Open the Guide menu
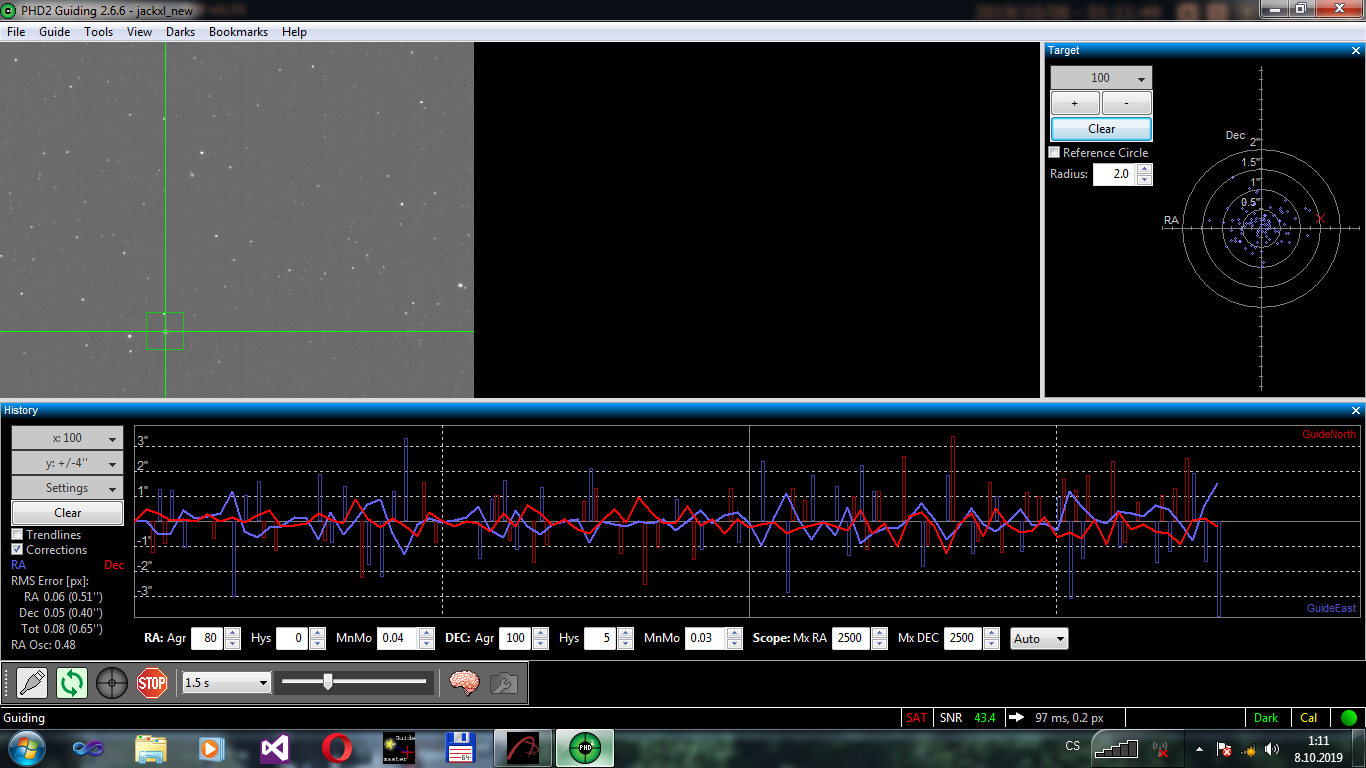This screenshot has height=768, width=1366. pyautogui.click(x=54, y=32)
